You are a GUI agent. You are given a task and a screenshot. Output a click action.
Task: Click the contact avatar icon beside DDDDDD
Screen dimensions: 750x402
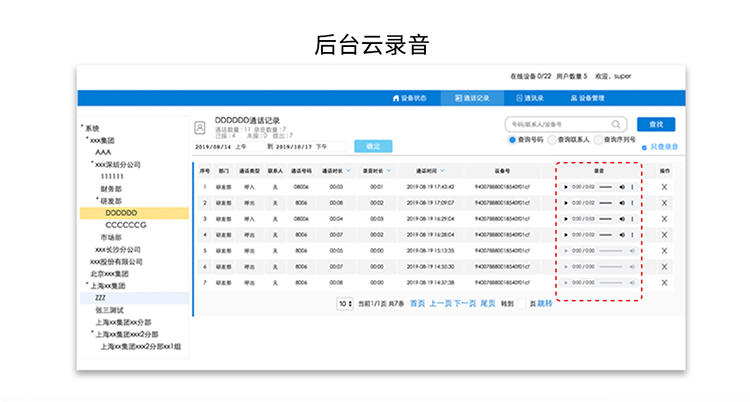200,128
